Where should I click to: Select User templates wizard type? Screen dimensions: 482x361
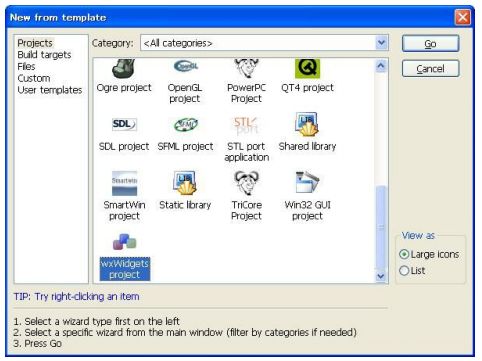pos(50,90)
